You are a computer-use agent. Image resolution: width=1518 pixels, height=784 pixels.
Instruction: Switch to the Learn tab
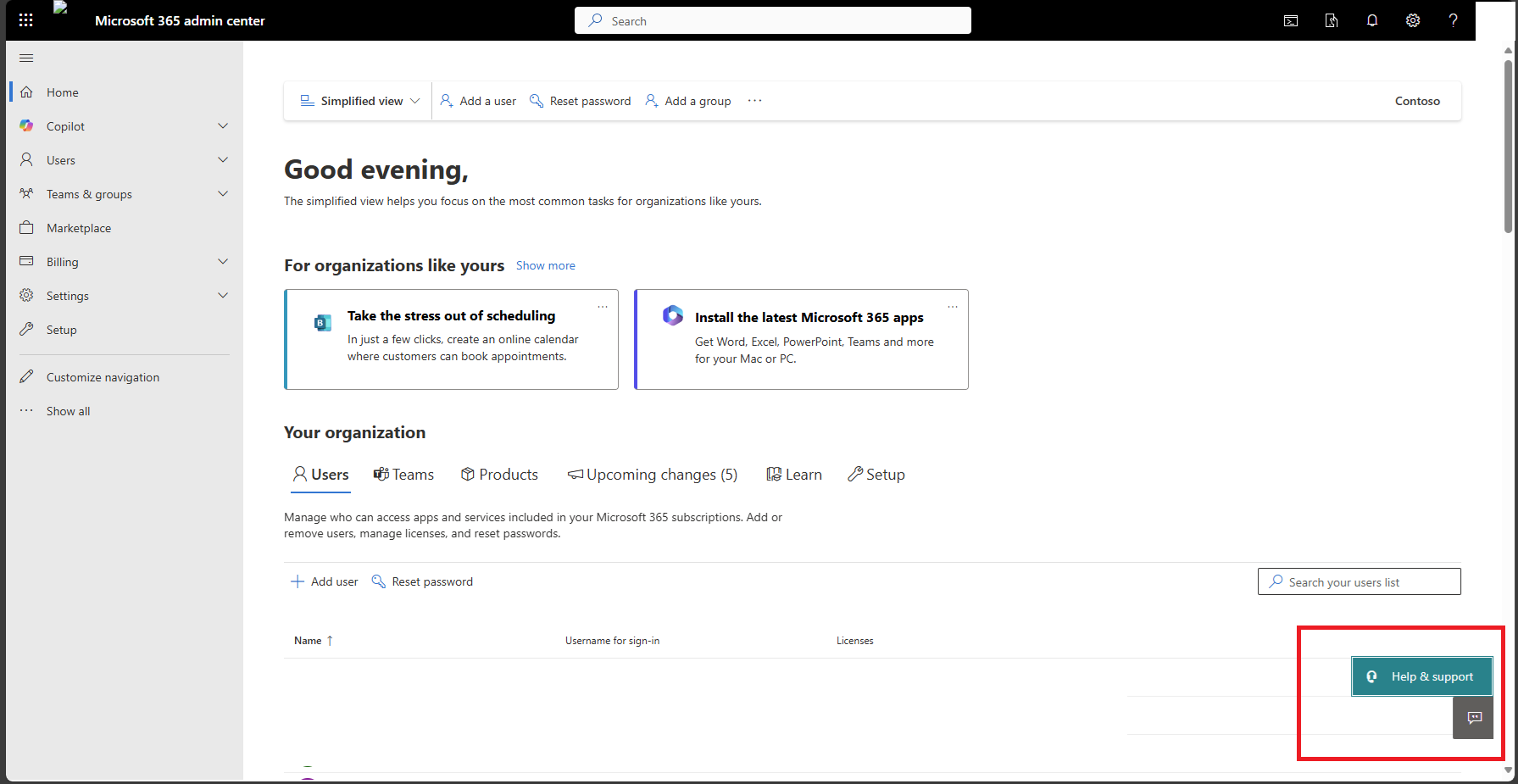pos(794,475)
